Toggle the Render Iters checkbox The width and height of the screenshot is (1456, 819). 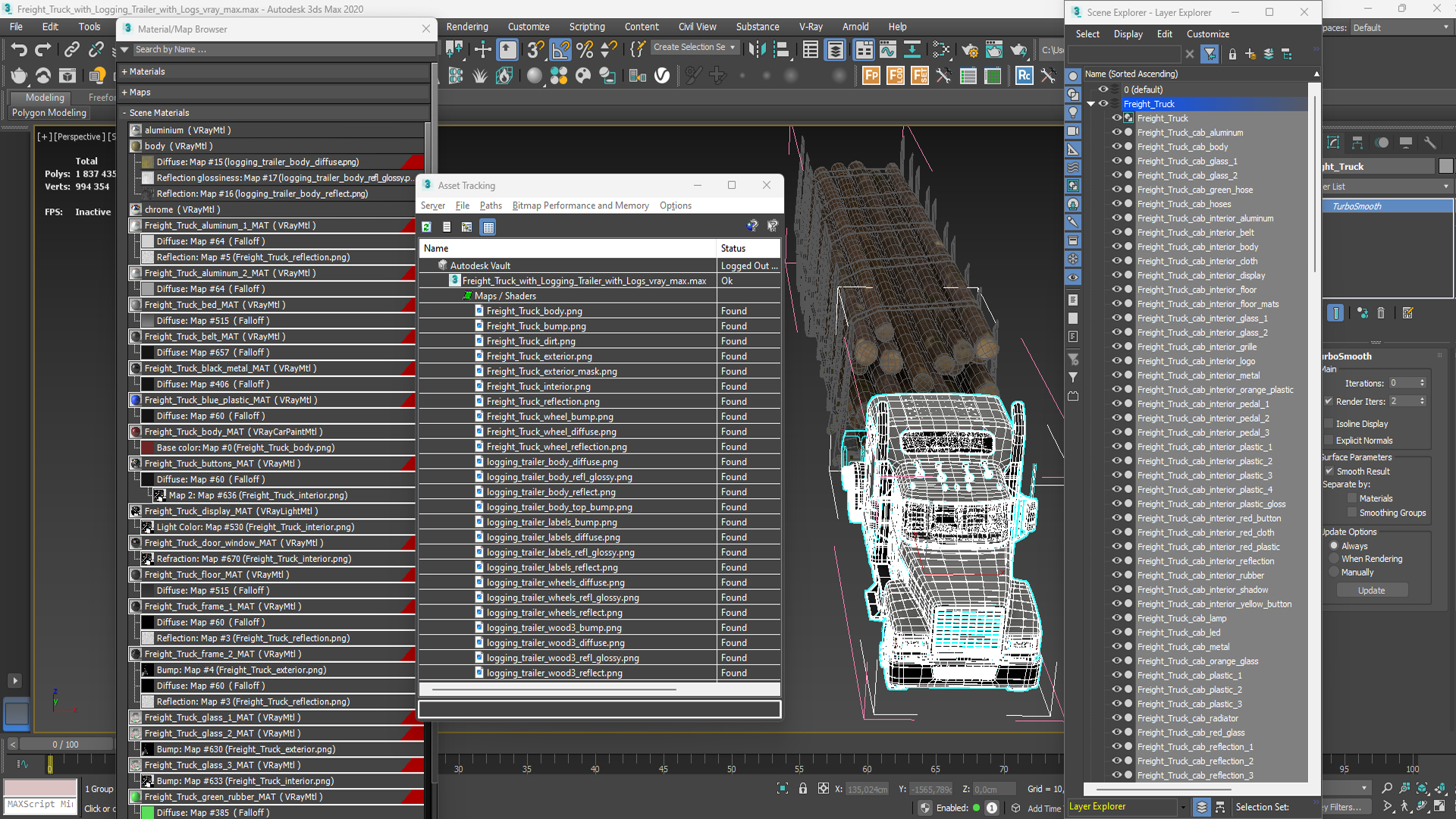[1329, 401]
